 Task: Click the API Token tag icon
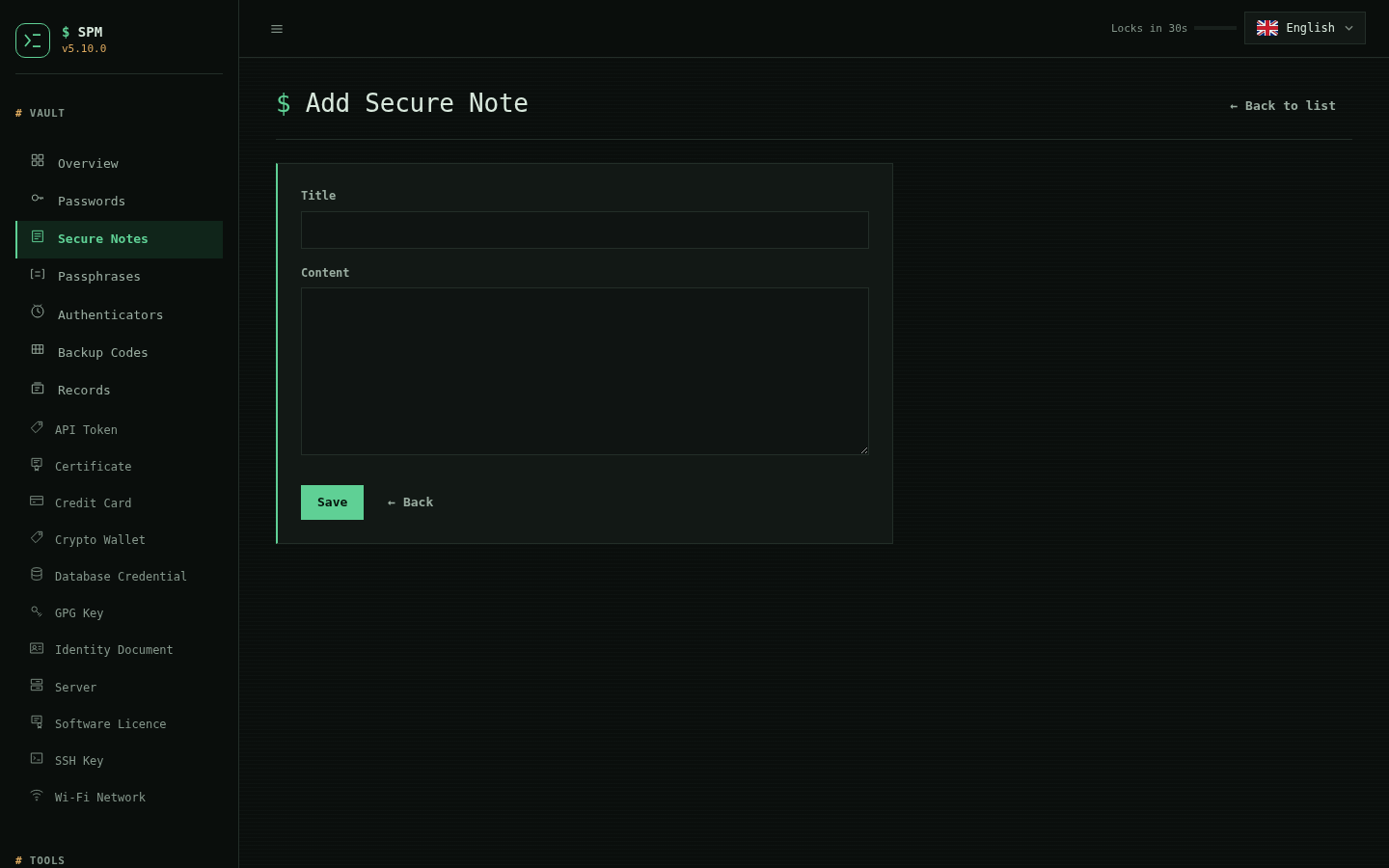37,427
